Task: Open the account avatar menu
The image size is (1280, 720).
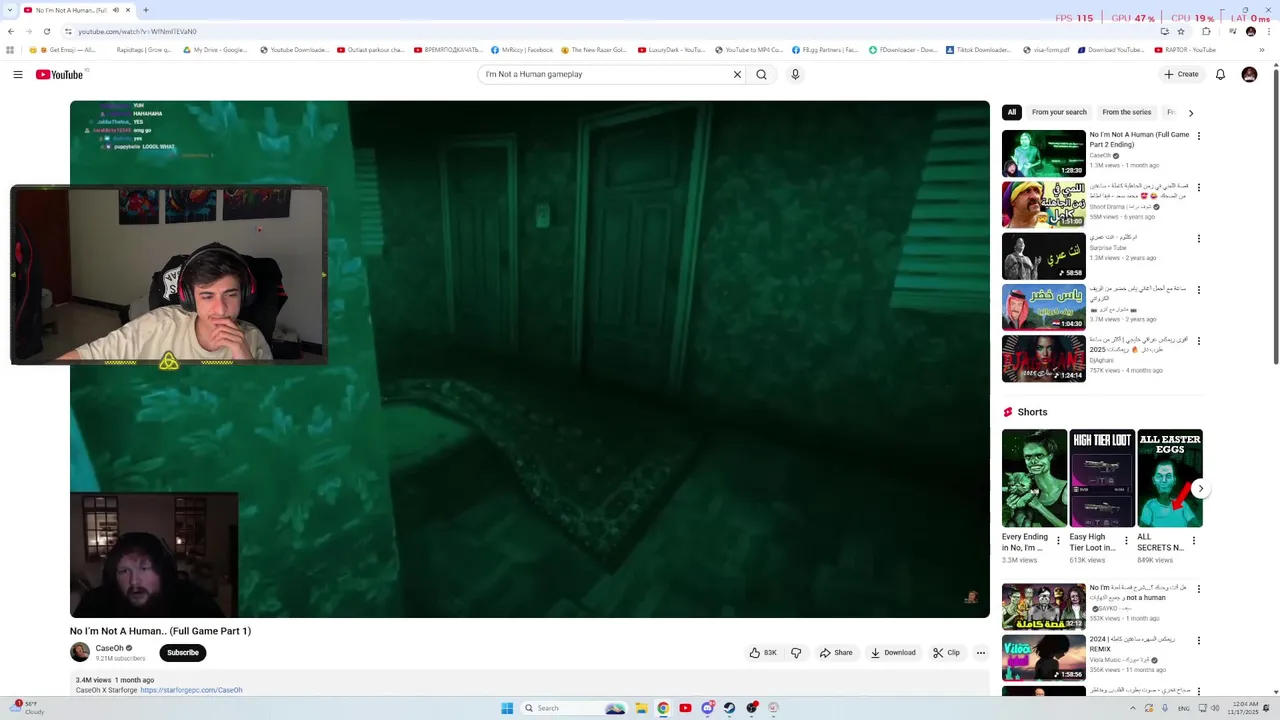Action: click(1249, 74)
